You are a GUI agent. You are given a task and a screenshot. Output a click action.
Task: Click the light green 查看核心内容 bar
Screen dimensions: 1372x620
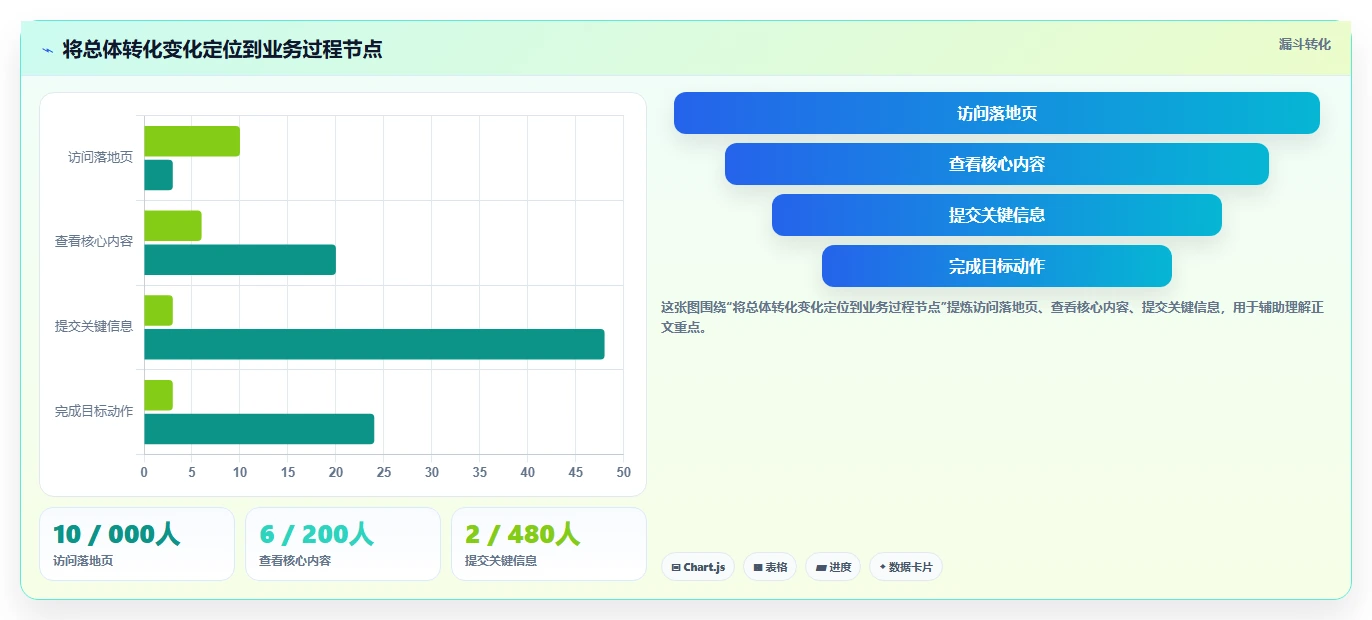pyautogui.click(x=173, y=226)
